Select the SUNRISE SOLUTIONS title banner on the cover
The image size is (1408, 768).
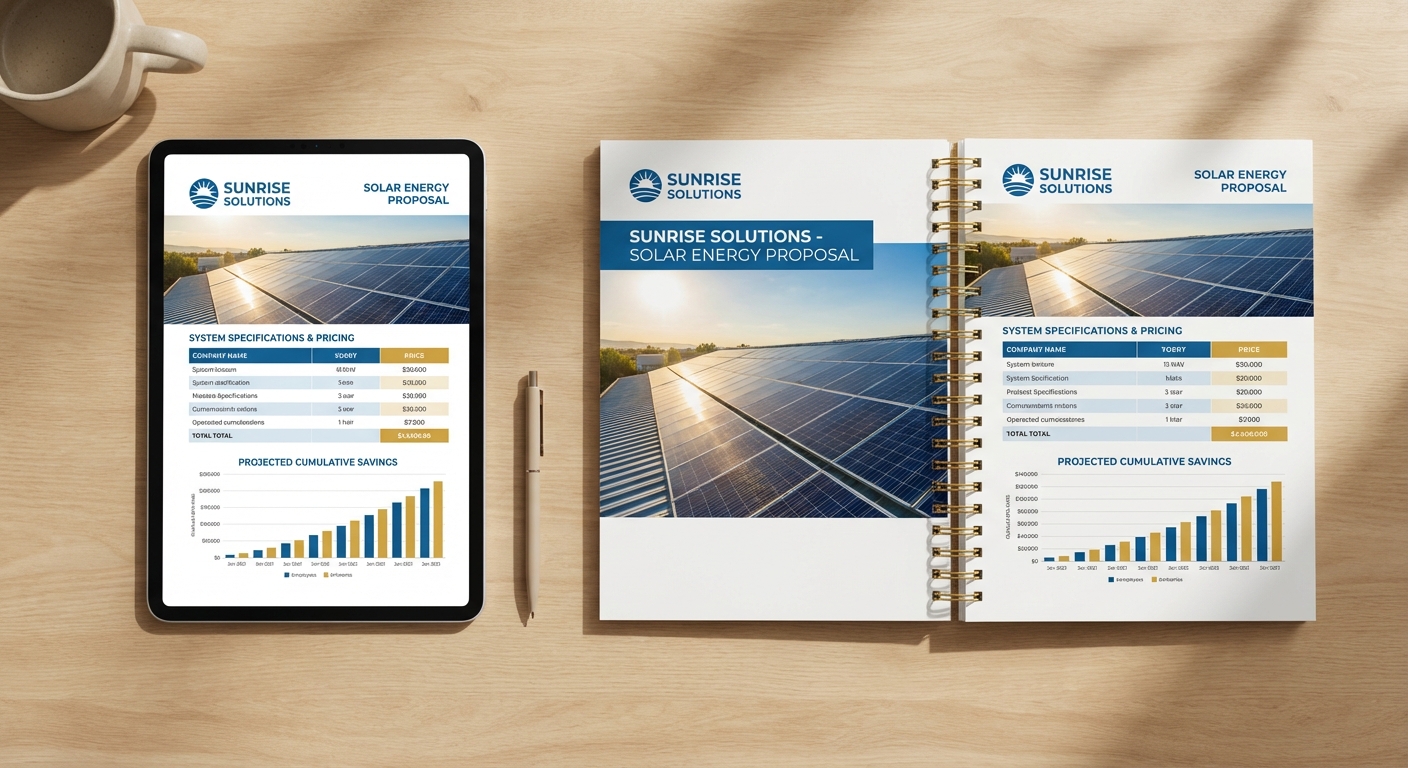737,245
